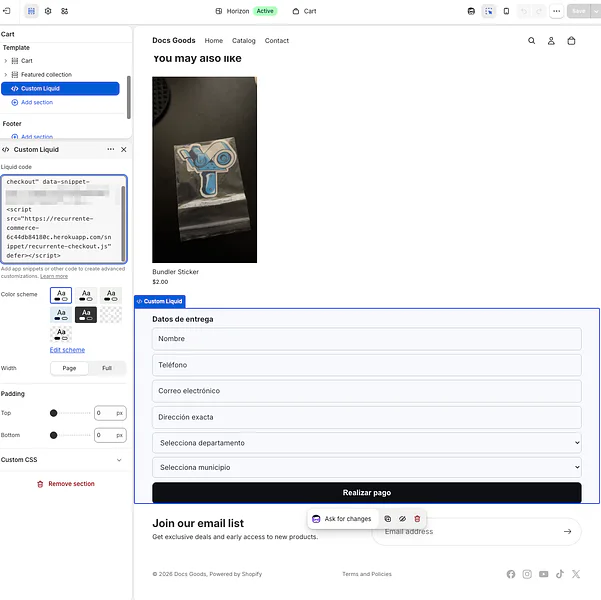Image resolution: width=601 pixels, height=600 pixels.
Task: Open Custom Liquid panel options menu
Action: click(110, 149)
